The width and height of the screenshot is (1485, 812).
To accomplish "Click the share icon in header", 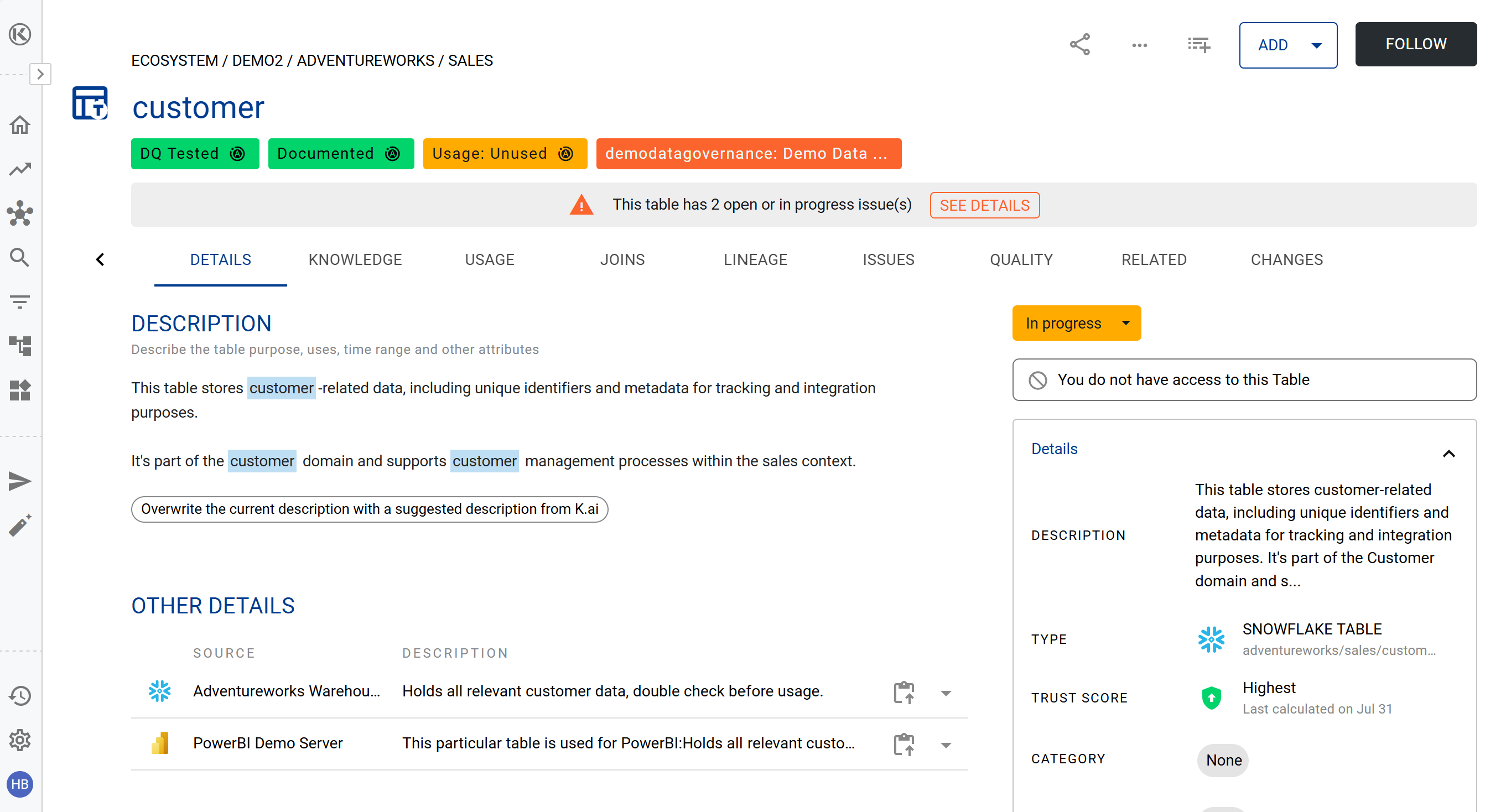I will [x=1079, y=44].
